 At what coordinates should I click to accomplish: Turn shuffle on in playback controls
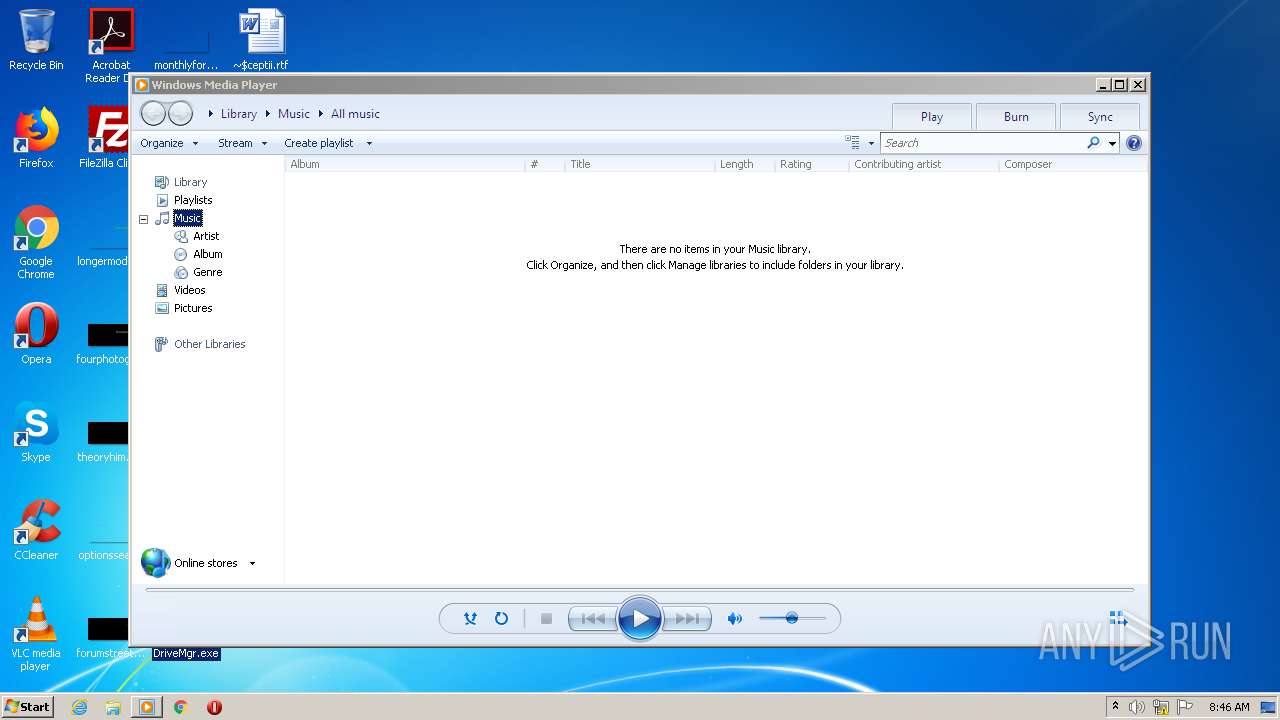tap(470, 619)
